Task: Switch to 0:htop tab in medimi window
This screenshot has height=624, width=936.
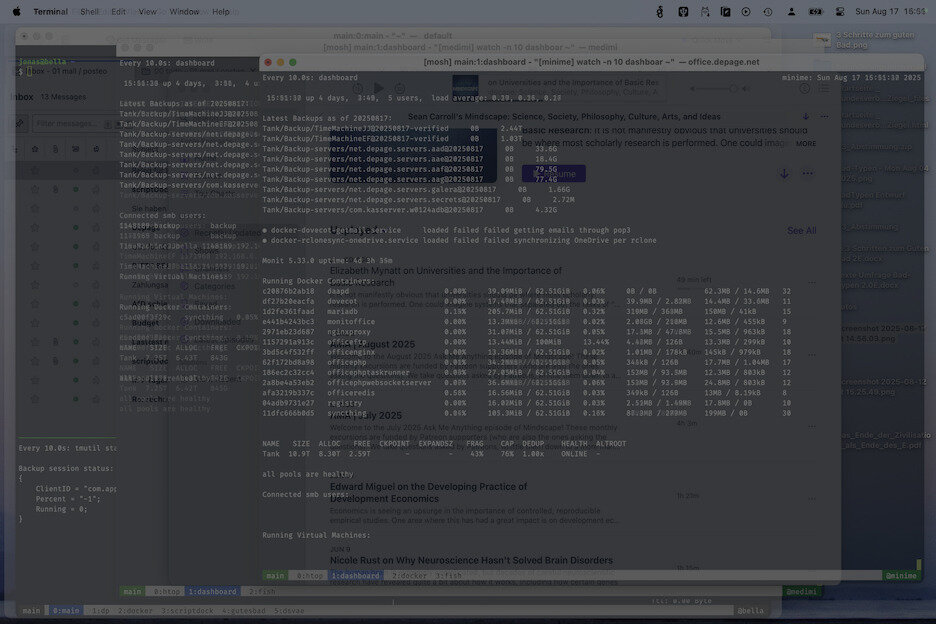Action: [x=167, y=592]
